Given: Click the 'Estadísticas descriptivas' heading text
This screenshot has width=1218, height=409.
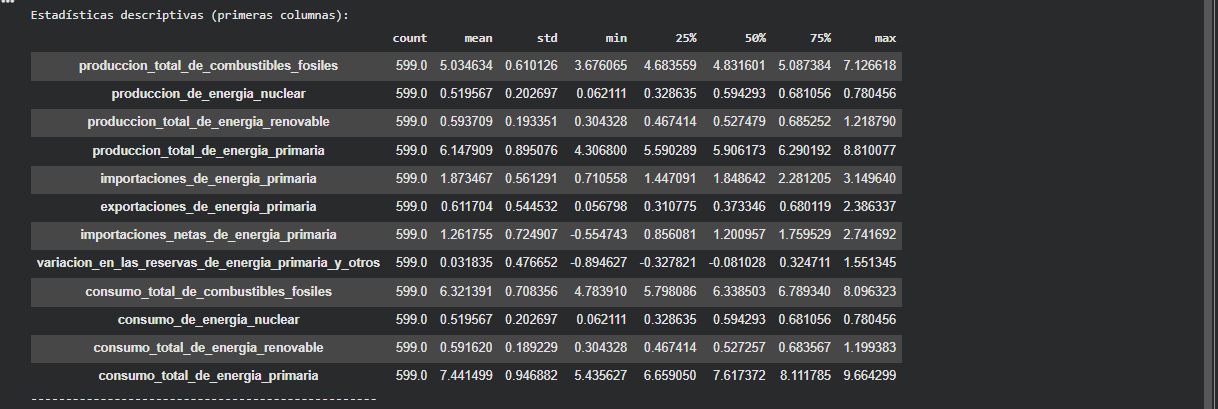Looking at the screenshot, I should coord(189,16).
